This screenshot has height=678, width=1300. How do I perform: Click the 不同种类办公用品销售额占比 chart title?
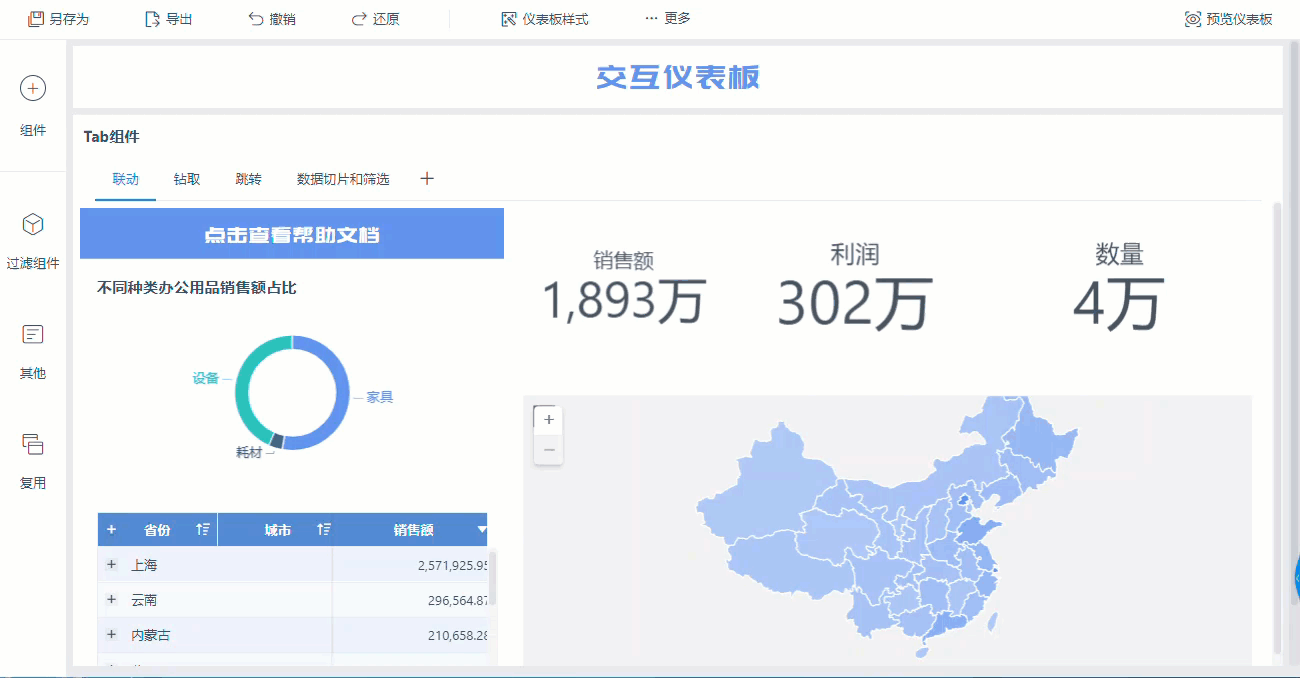tap(197, 288)
